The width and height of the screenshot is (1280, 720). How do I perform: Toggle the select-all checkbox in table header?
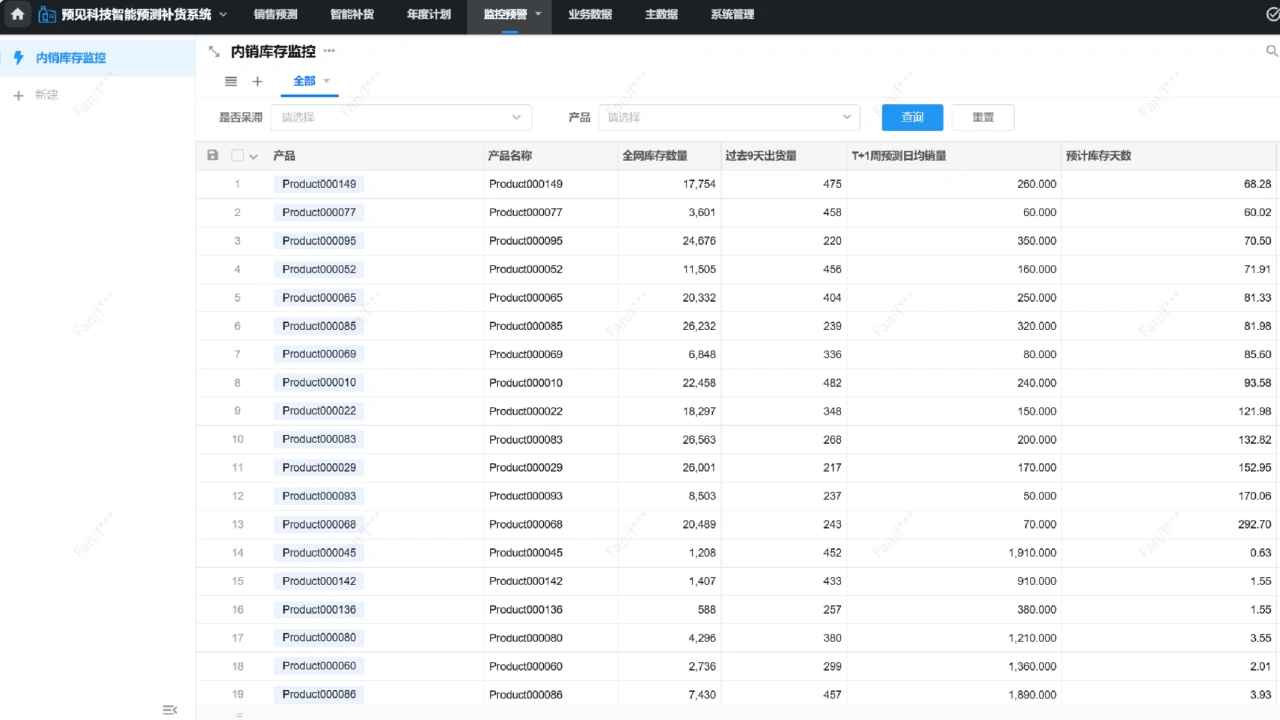[x=237, y=156]
